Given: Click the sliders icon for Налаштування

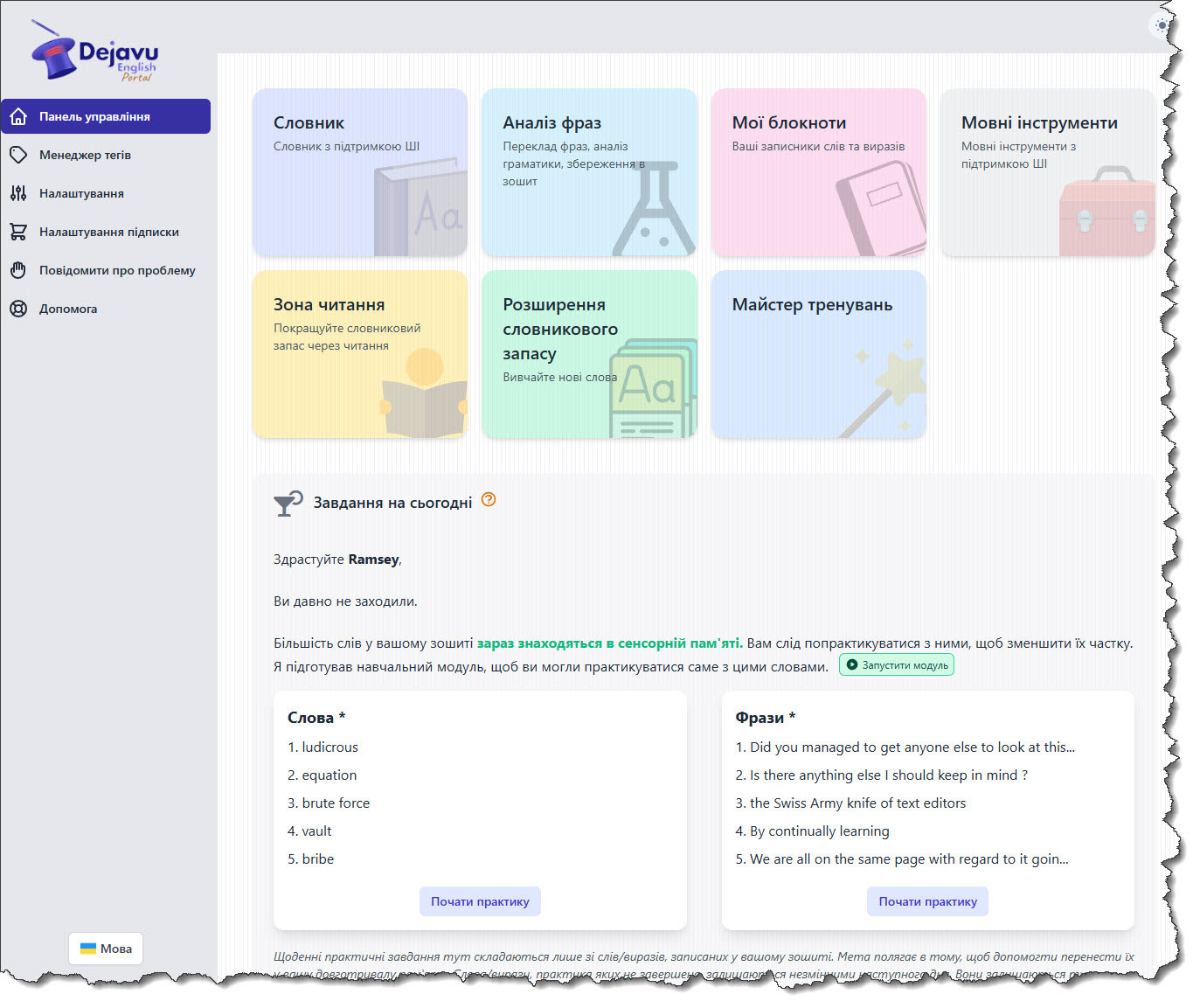Looking at the screenshot, I should (18, 193).
